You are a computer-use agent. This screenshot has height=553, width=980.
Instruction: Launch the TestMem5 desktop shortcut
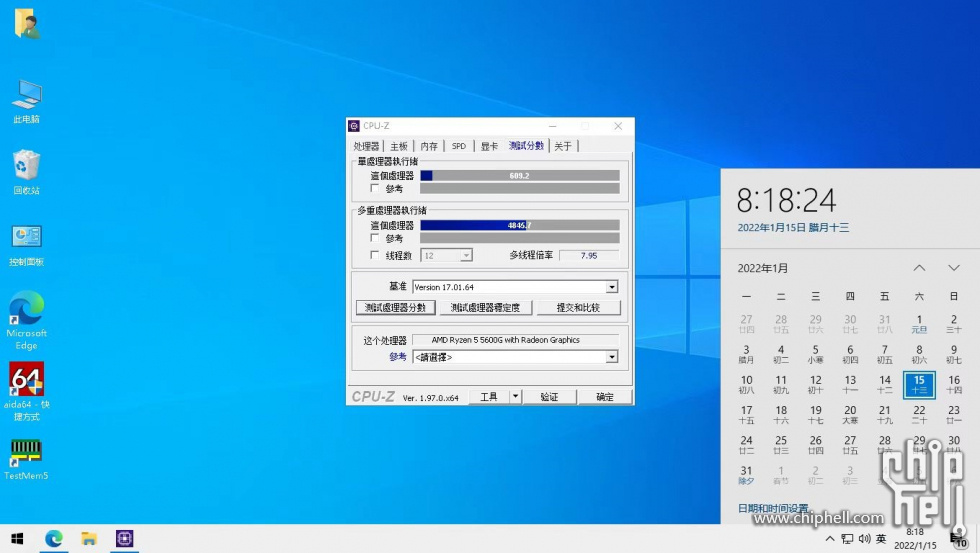[26, 459]
